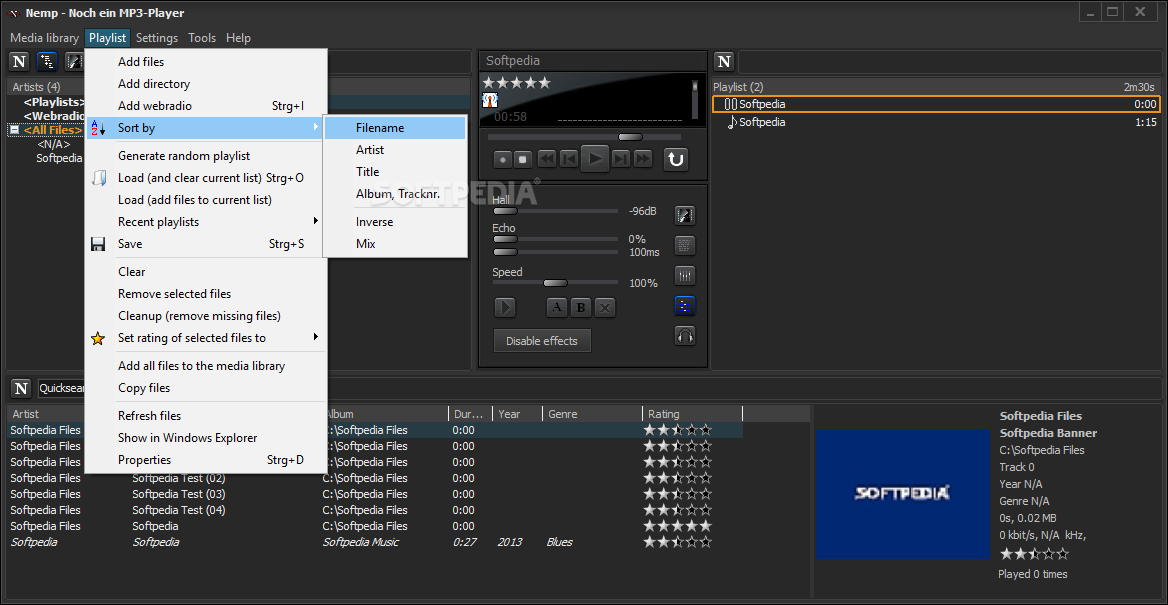
Task: Select Show in Windows Explorer
Action: (x=206, y=438)
